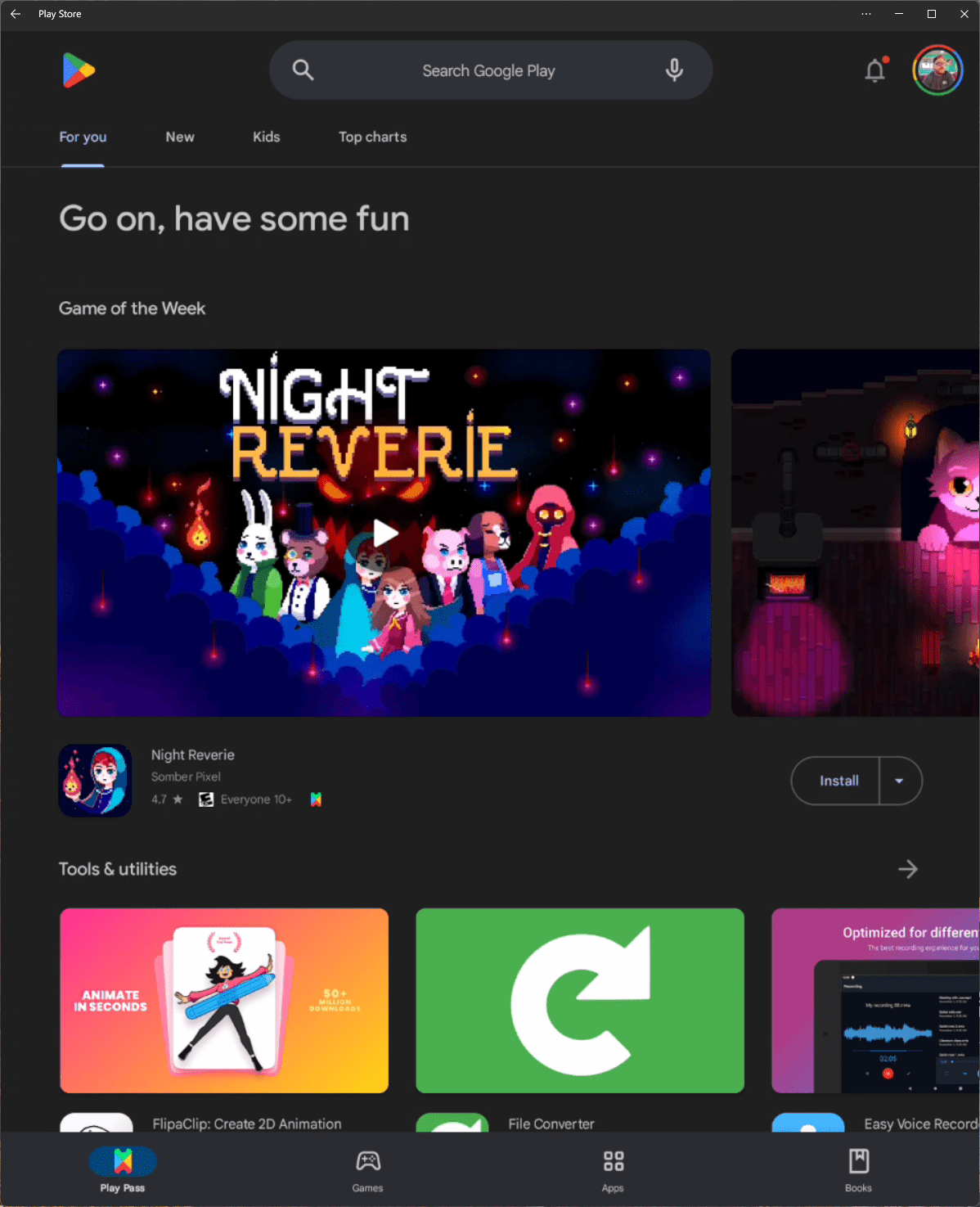This screenshot has width=980, height=1207.
Task: Go back using the back arrow
Action: tap(16, 14)
